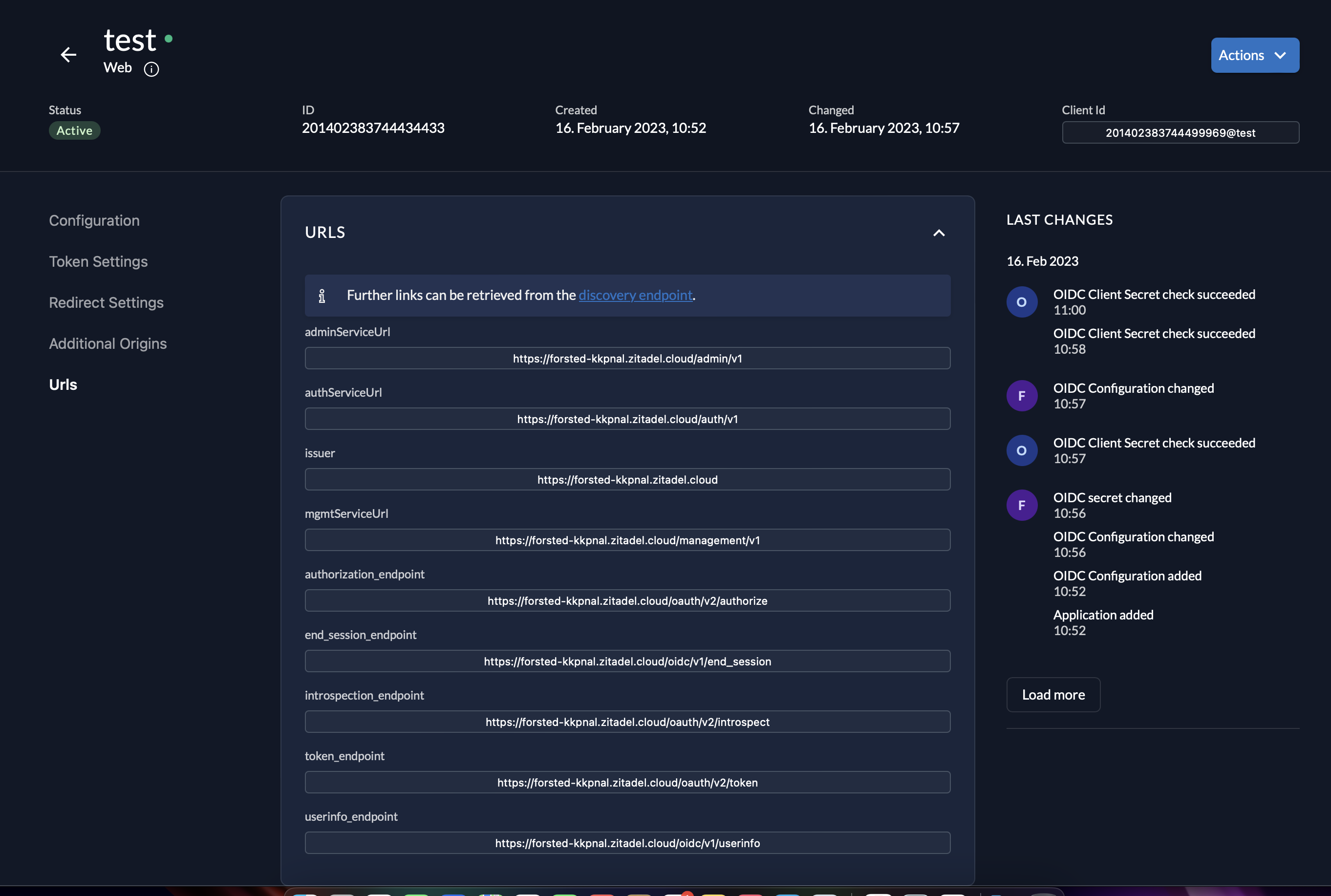This screenshot has width=1331, height=896.
Task: Click the green status dot beside test
Action: pos(169,39)
